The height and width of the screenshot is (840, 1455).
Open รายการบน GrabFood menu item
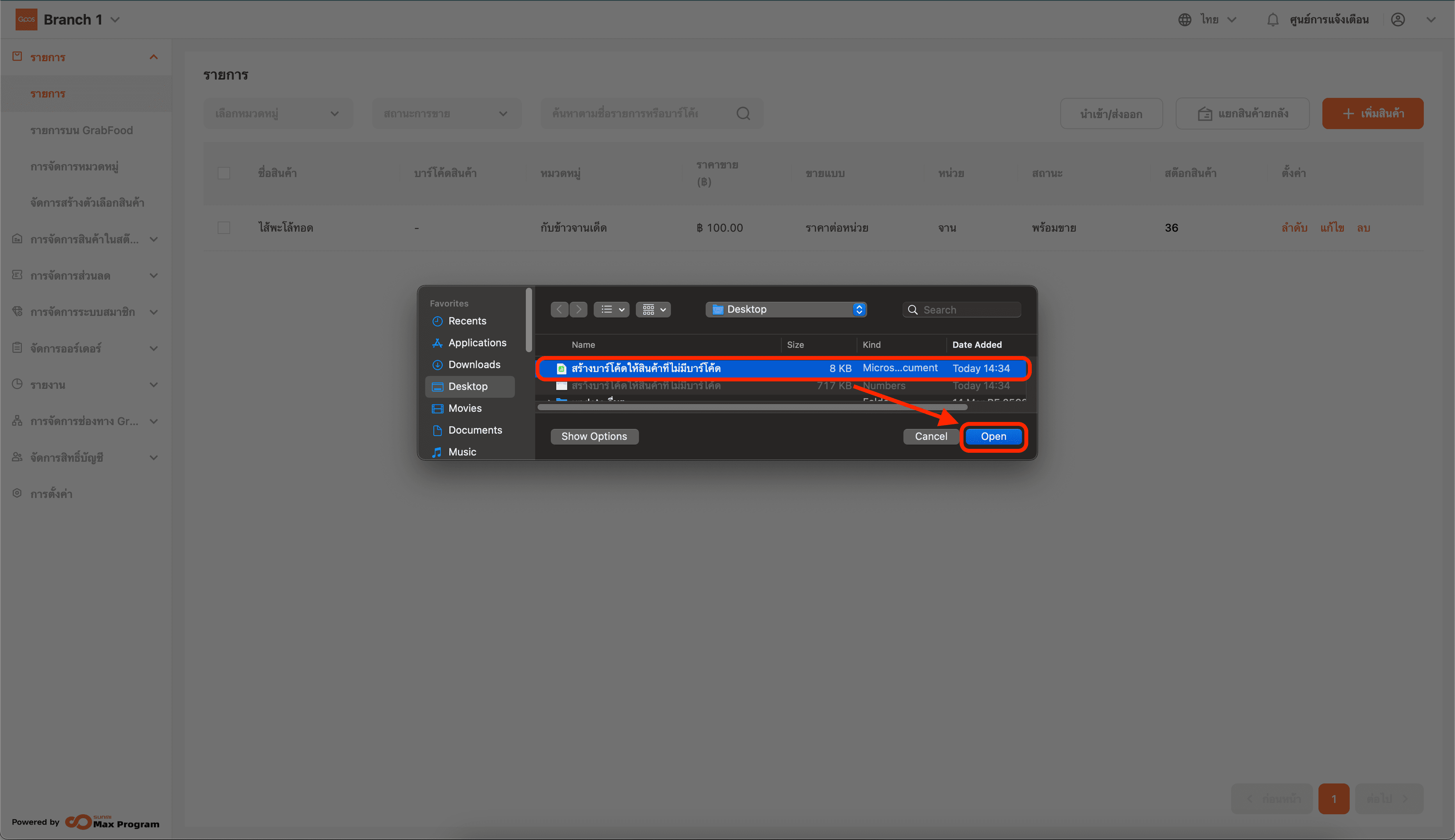82,130
